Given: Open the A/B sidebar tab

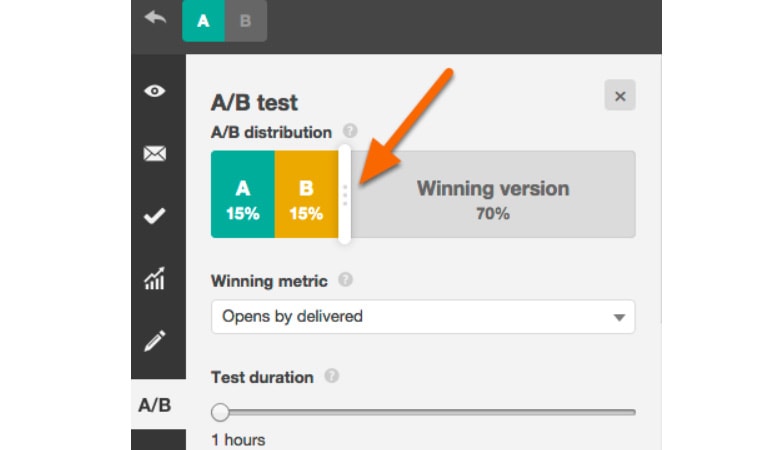Looking at the screenshot, I should click(155, 405).
